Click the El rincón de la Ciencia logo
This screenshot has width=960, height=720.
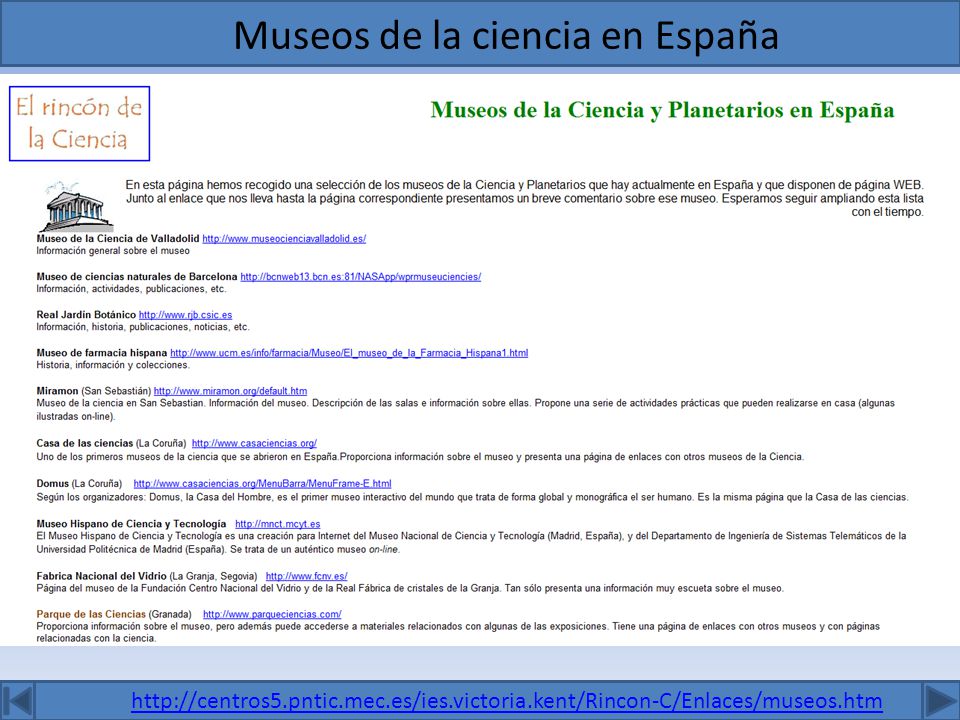[x=80, y=124]
